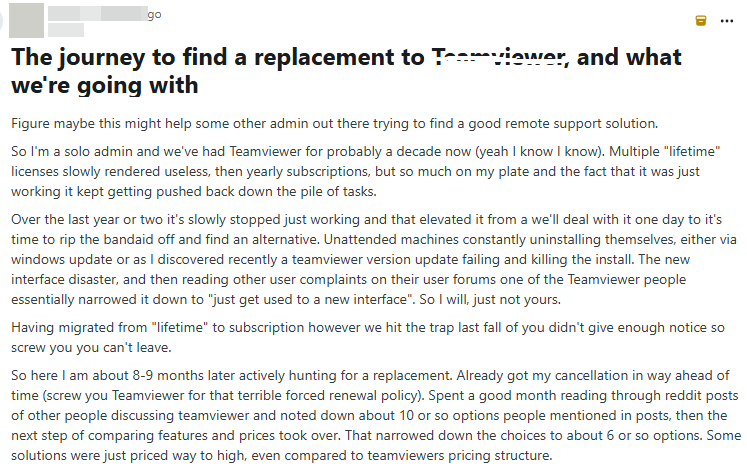This screenshot has height=473, width=747.
Task: Click the line starting 'licenses slowly rendered useless'
Action: pos(355,171)
